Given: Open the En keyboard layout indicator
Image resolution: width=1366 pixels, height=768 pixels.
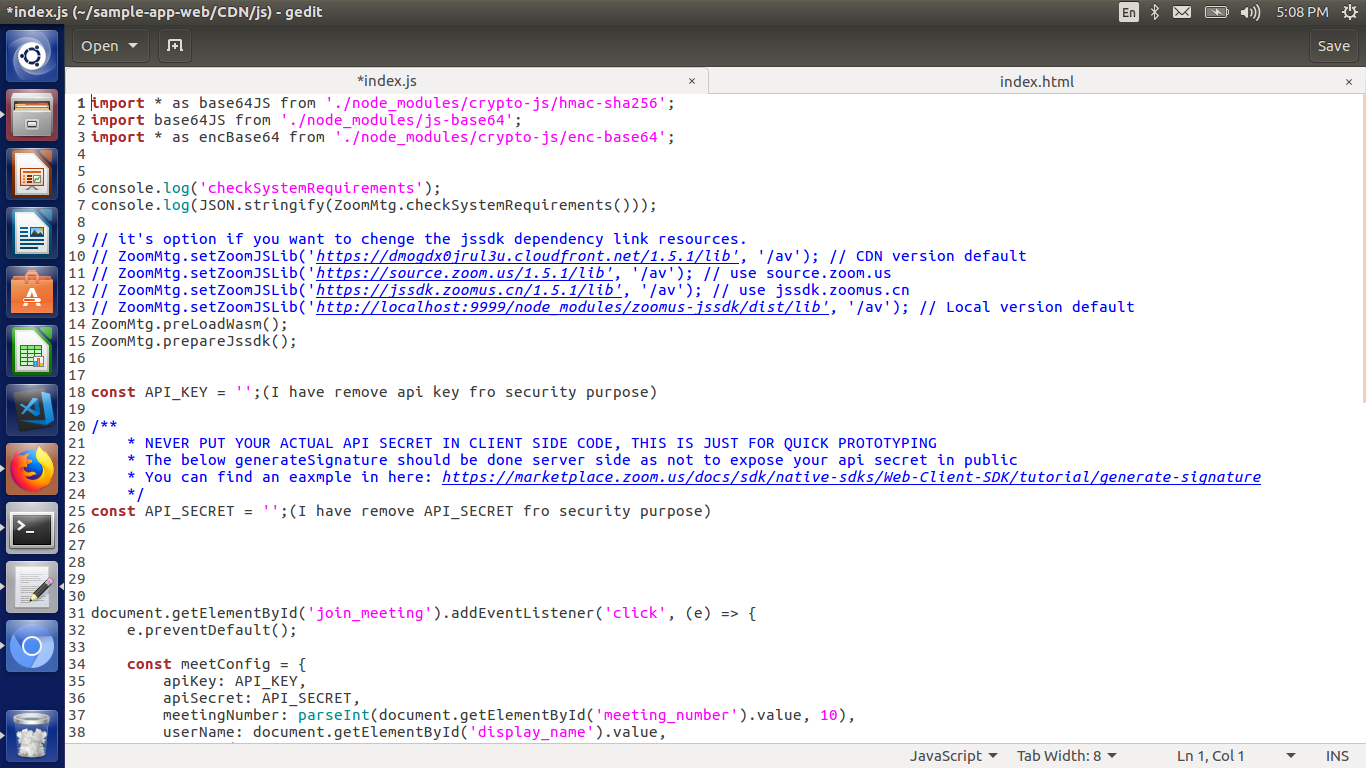Looking at the screenshot, I should (x=1128, y=12).
